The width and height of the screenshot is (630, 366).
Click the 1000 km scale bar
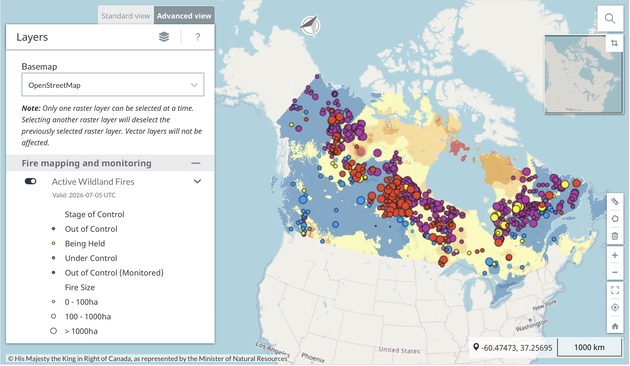[589, 347]
